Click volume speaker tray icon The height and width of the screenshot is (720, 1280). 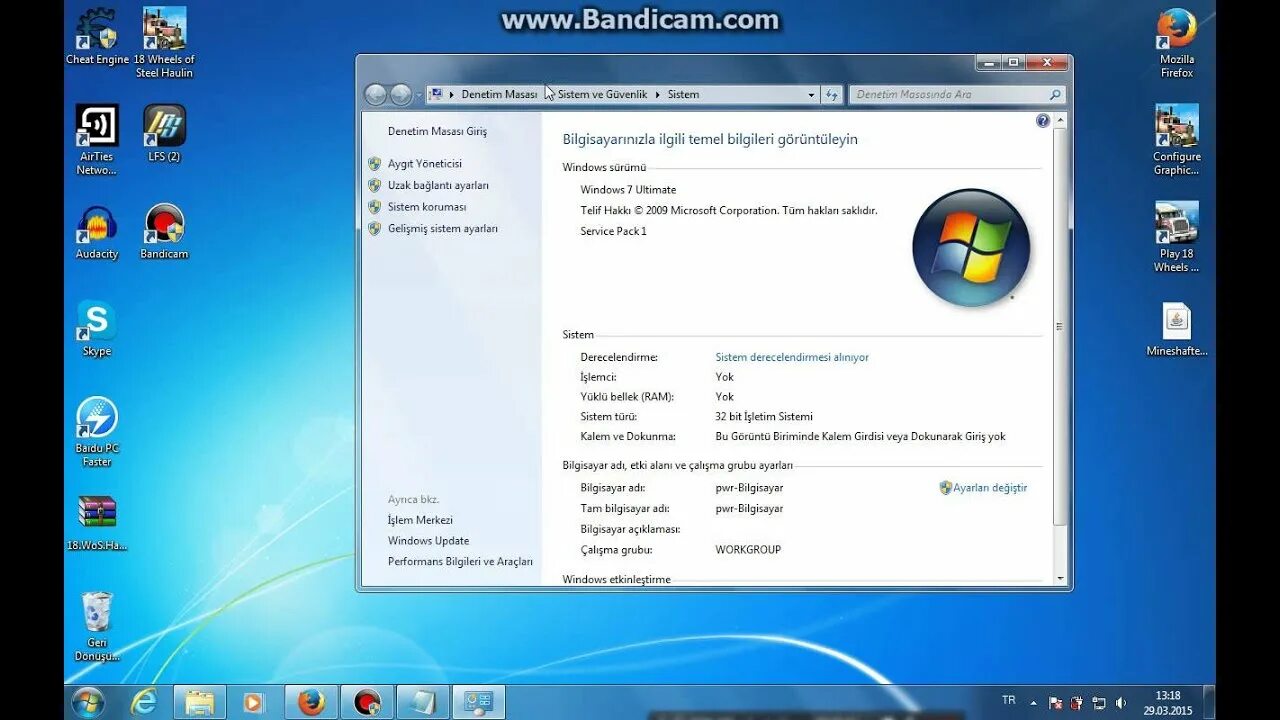click(x=1120, y=703)
